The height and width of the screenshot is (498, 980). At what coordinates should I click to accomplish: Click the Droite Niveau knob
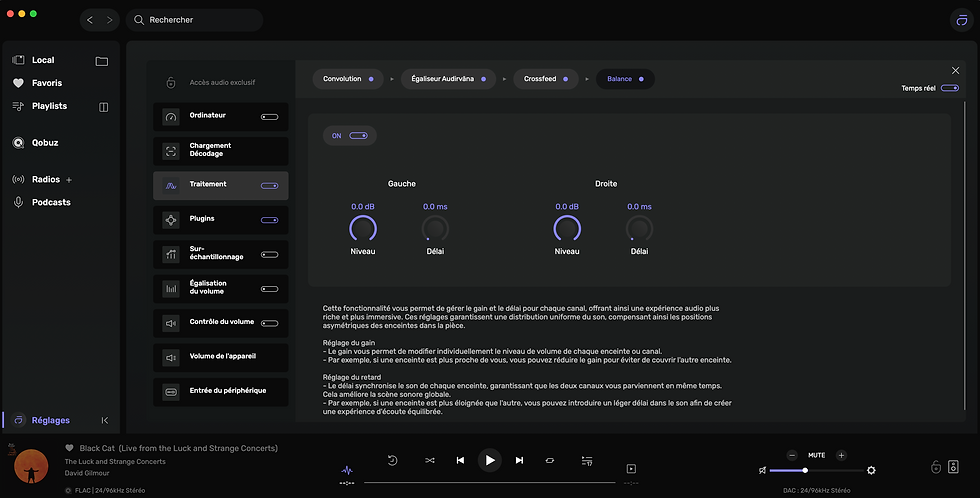(567, 229)
